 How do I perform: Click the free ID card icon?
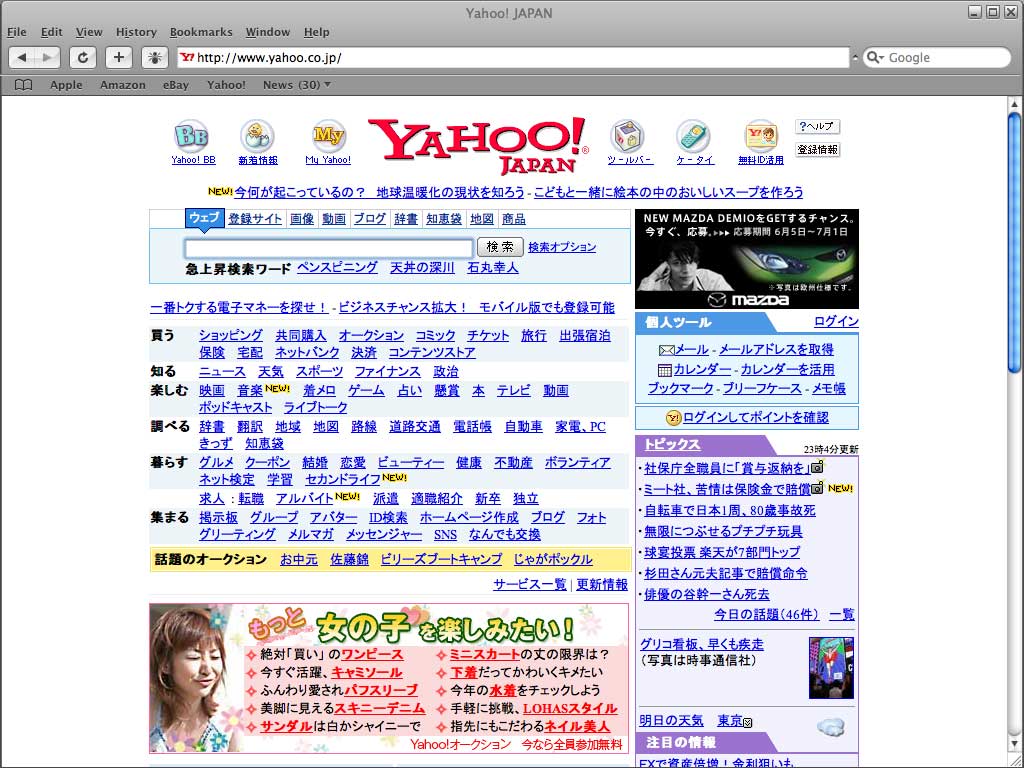761,136
